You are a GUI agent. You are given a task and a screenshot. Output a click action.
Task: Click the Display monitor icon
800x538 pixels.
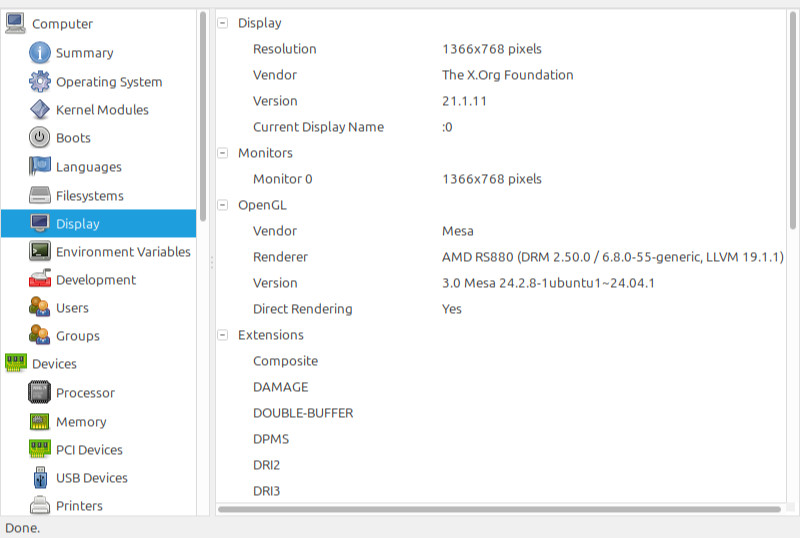pyautogui.click(x=40, y=224)
